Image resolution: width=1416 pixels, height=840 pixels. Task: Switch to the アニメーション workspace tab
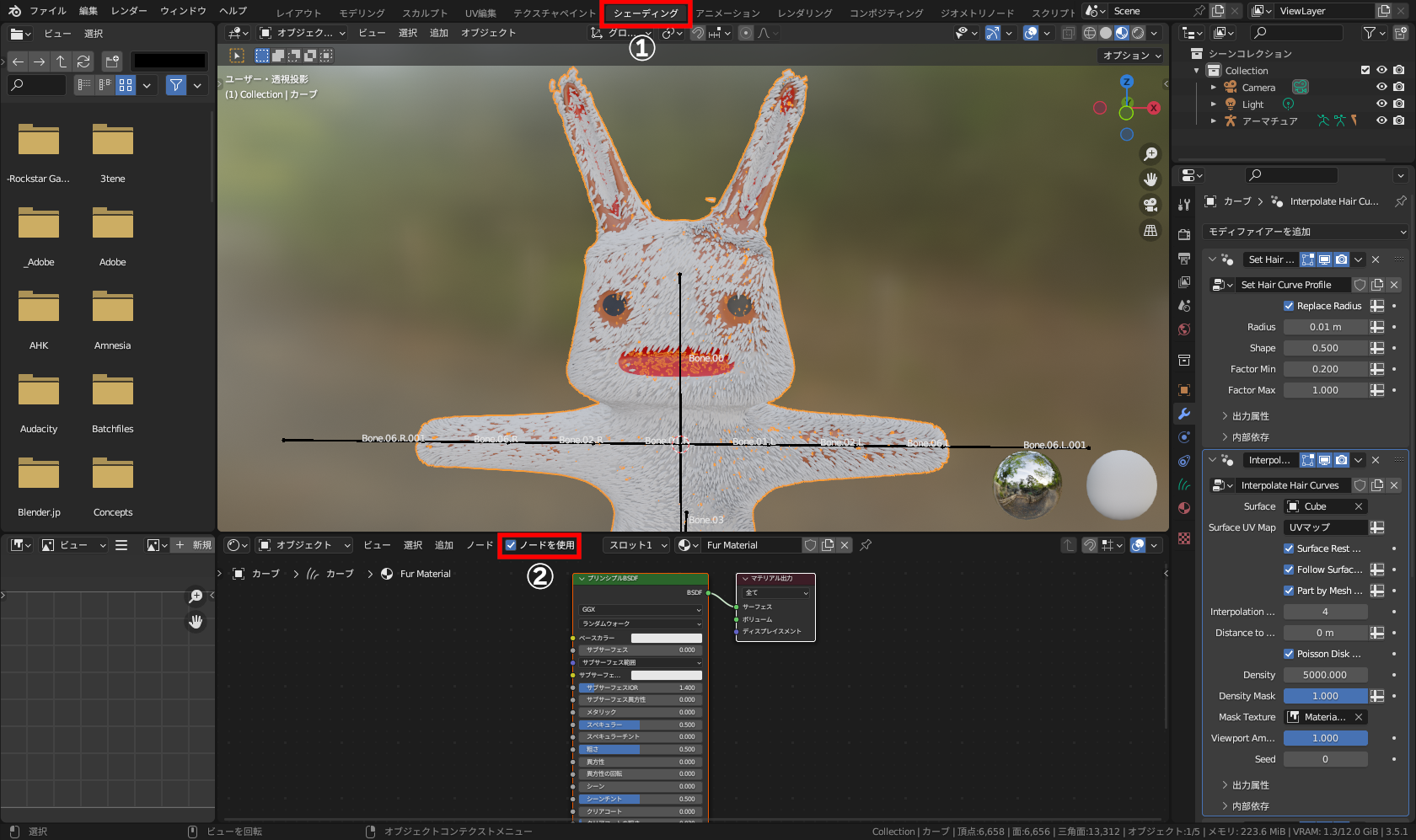tap(727, 13)
